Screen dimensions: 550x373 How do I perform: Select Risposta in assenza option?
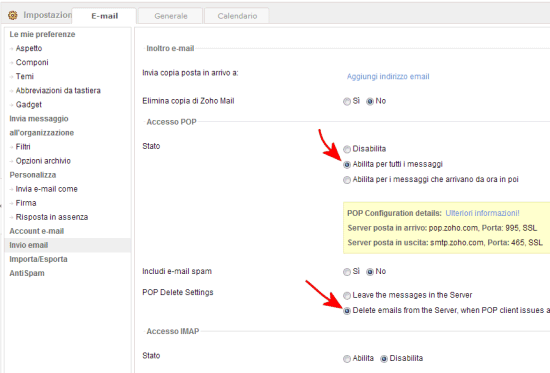(x=52, y=217)
